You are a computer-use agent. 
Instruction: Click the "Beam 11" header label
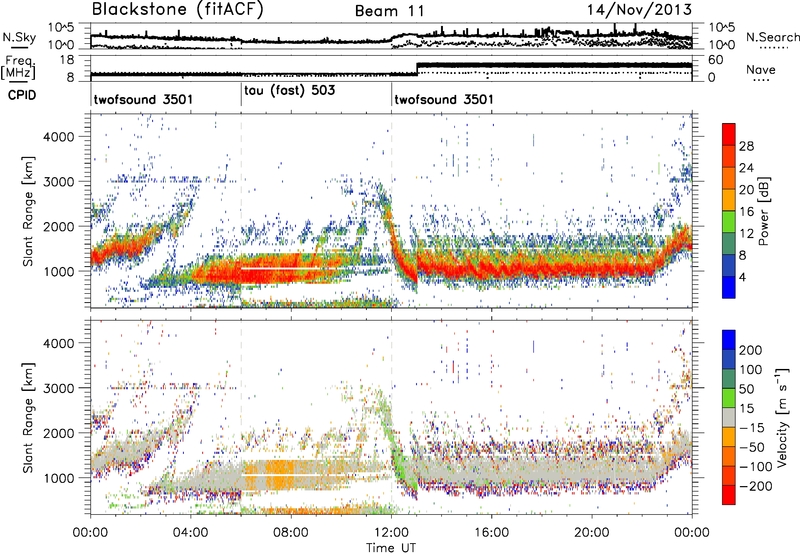tap(390, 11)
